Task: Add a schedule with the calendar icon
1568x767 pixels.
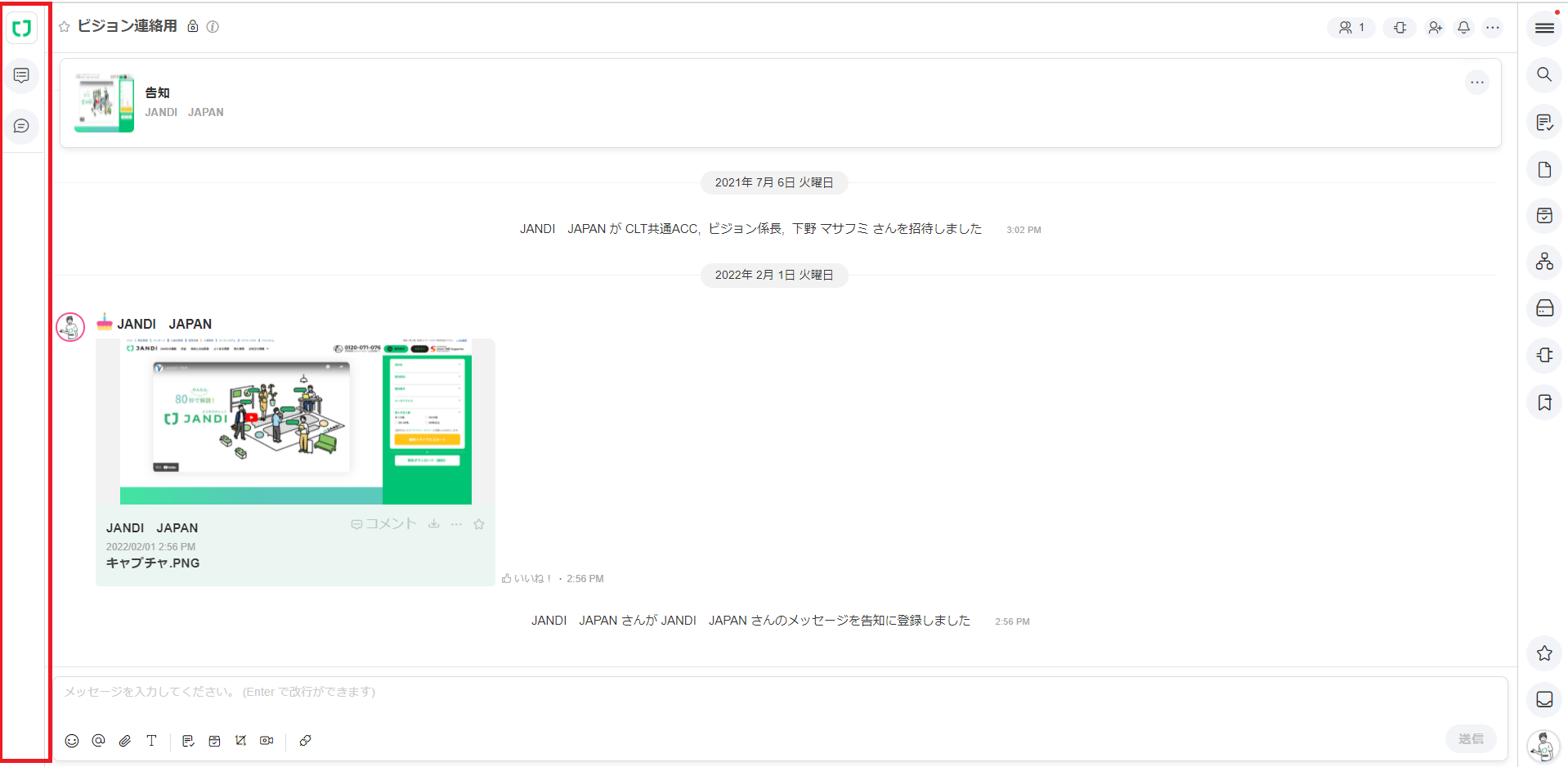Action: (214, 741)
